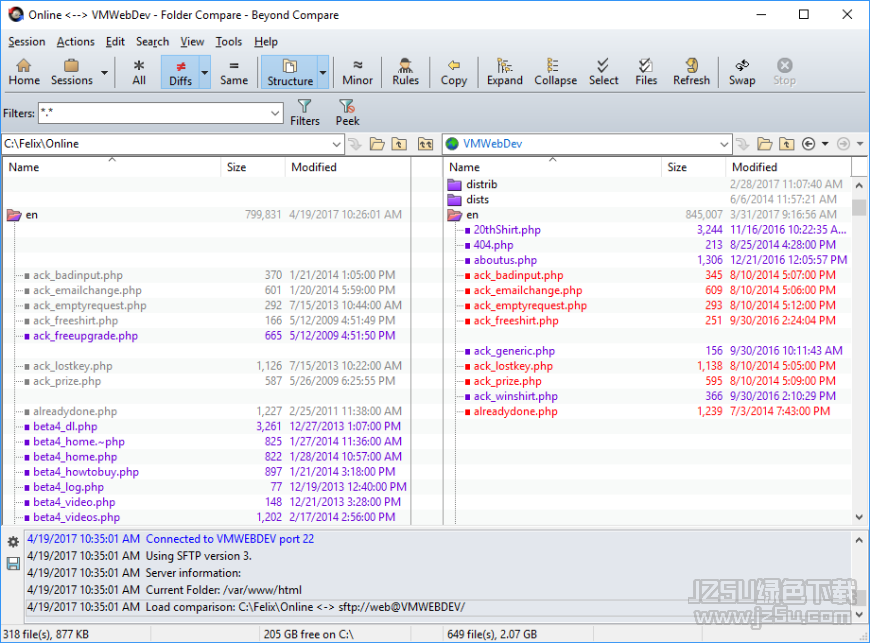Open the Sessions toolbar button
This screenshot has width=870, height=643.
(x=72, y=72)
